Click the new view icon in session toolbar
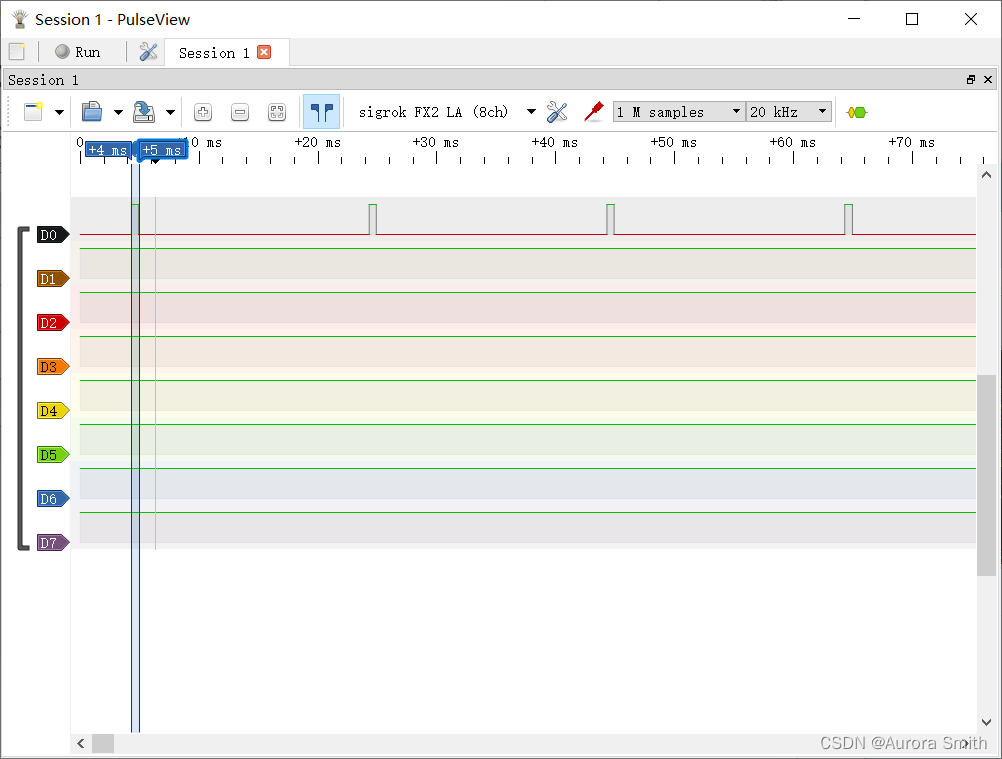This screenshot has width=1002, height=759. [33, 112]
